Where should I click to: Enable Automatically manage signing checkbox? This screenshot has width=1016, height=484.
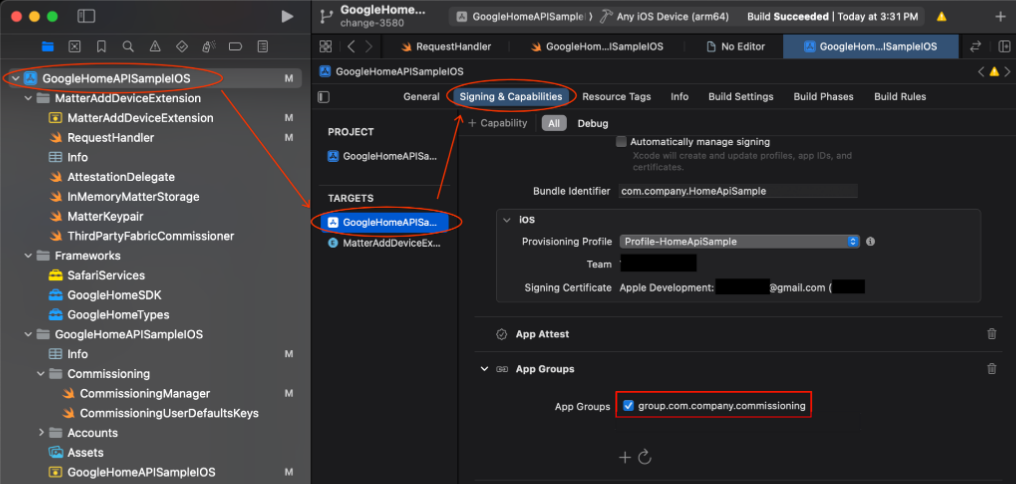pyautogui.click(x=622, y=142)
